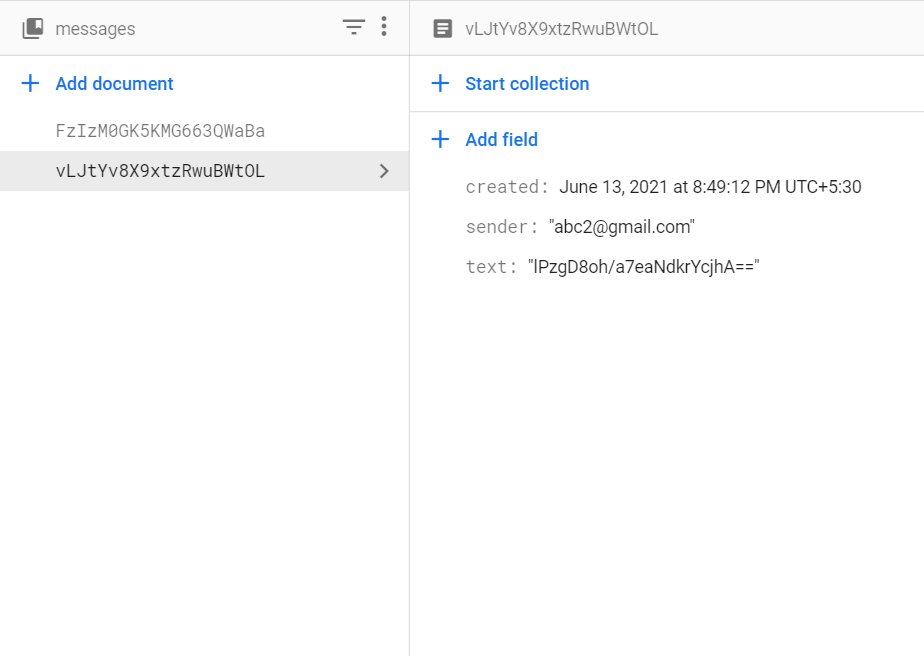Click the document icon next to vLJtYv8X9xtzRwuBWtOL
Image resolution: width=924 pixels, height=656 pixels.
point(442,28)
